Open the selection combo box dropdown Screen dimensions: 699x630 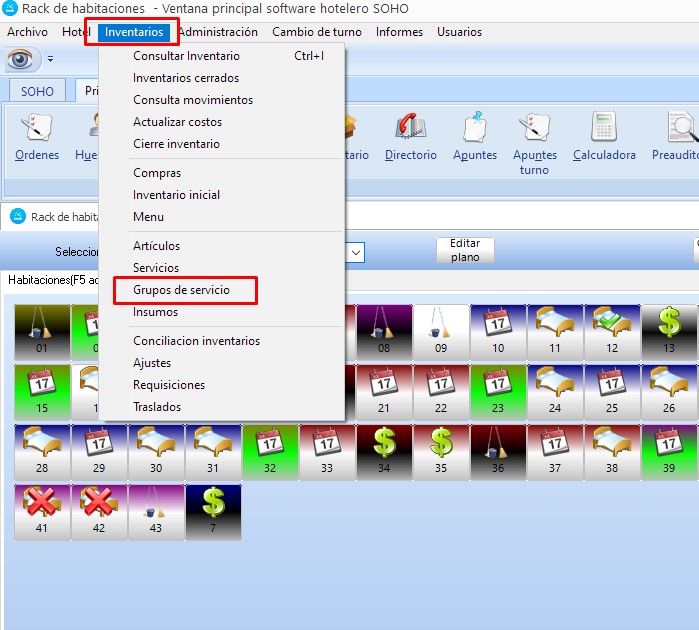coord(356,253)
